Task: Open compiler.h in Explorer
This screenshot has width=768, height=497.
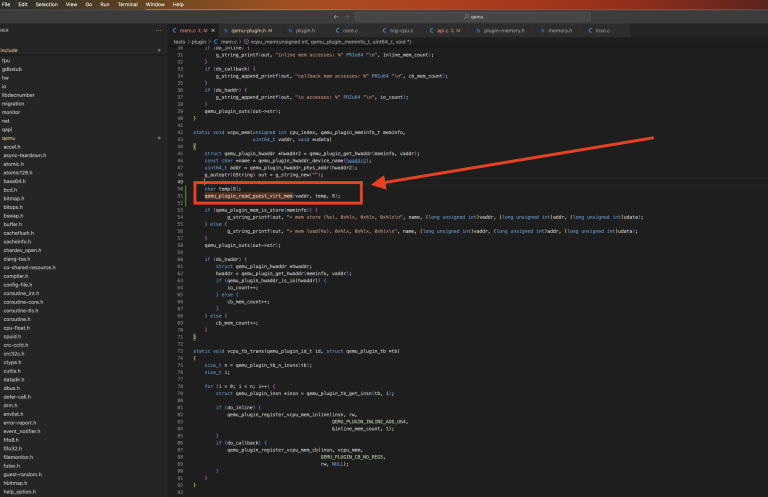Action: point(16,276)
